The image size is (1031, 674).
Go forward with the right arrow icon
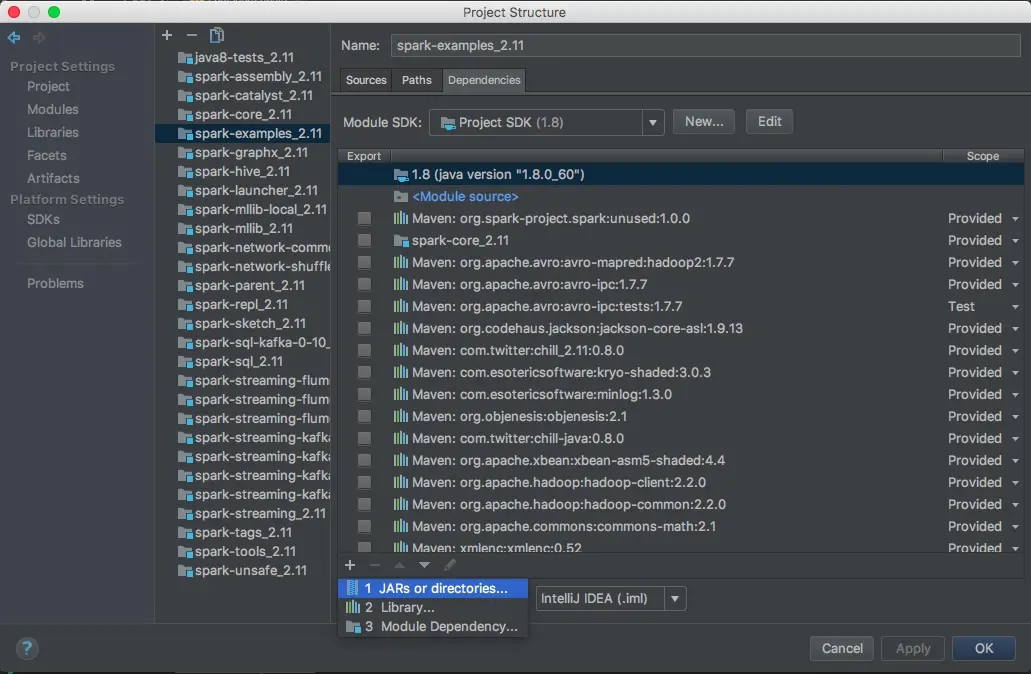[x=39, y=37]
